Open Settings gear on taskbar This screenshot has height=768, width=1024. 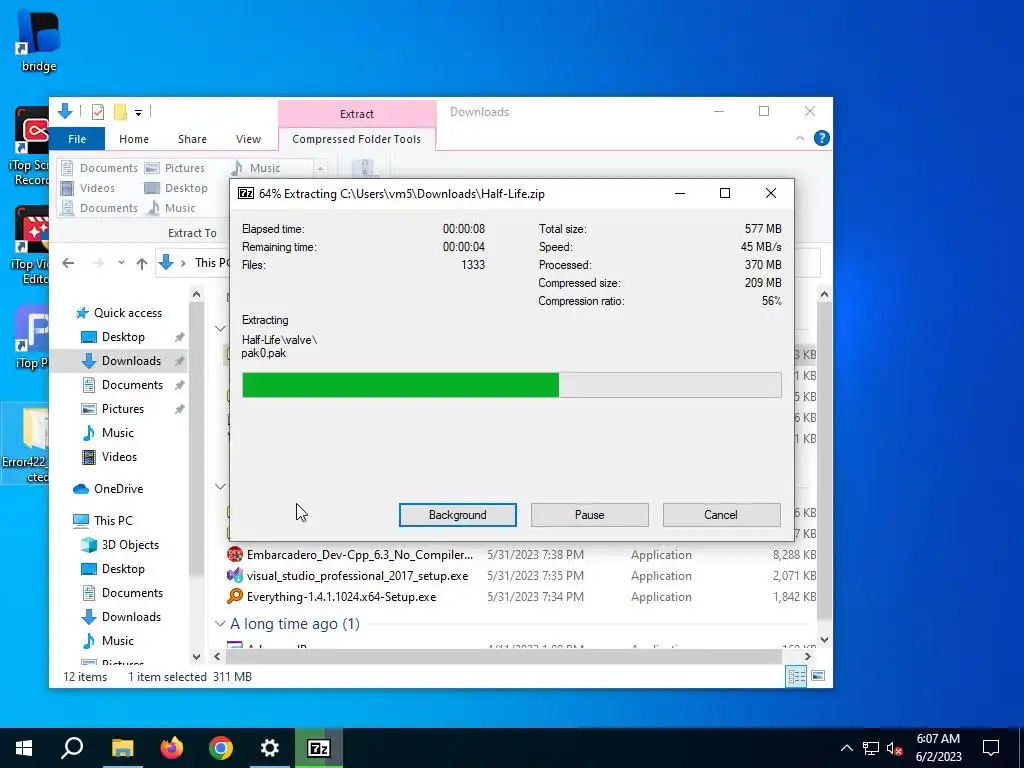click(x=270, y=748)
